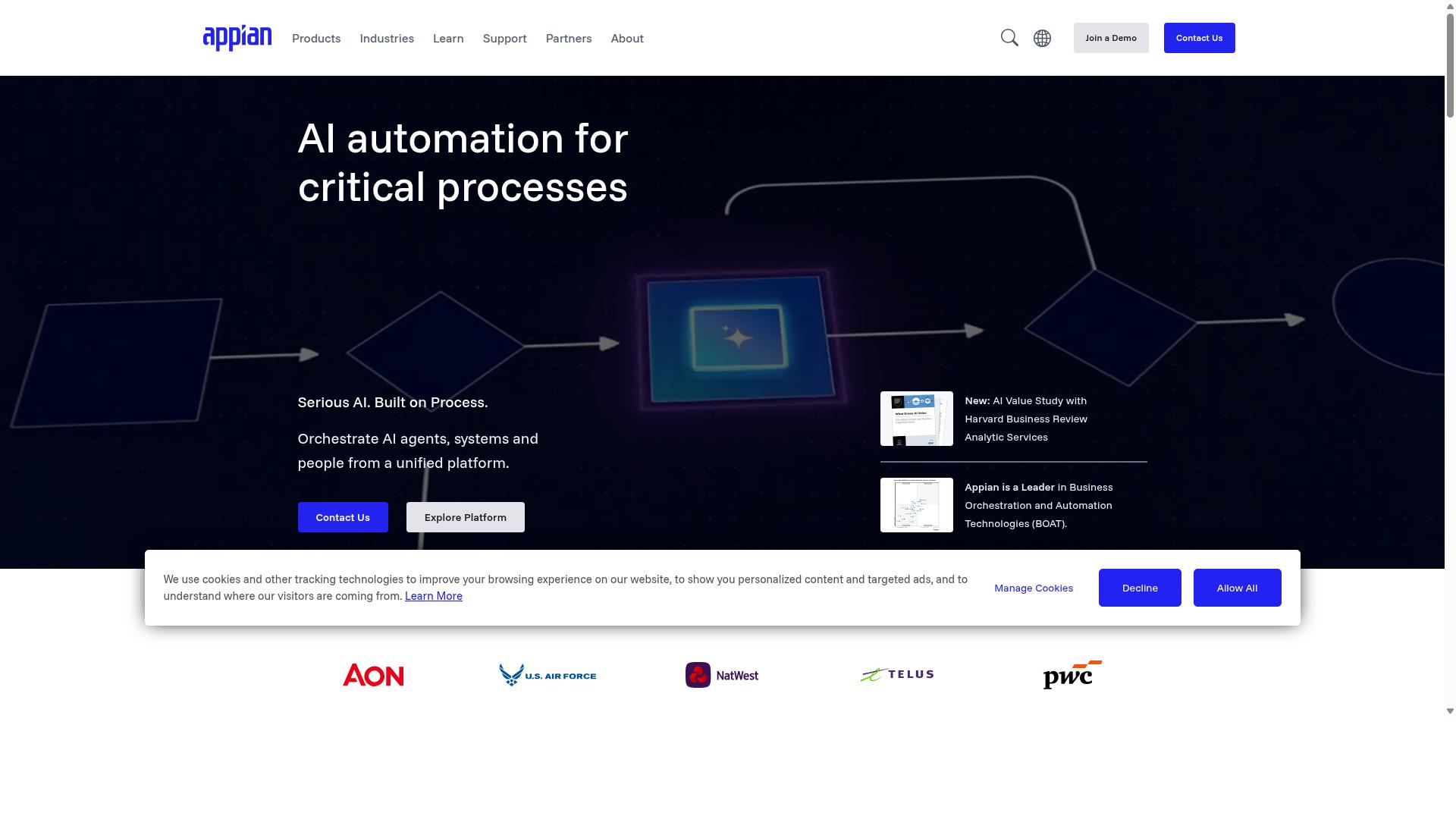Screen dimensions: 1456x819
Task: Follow the Learn More cookie link
Action: tap(434, 596)
